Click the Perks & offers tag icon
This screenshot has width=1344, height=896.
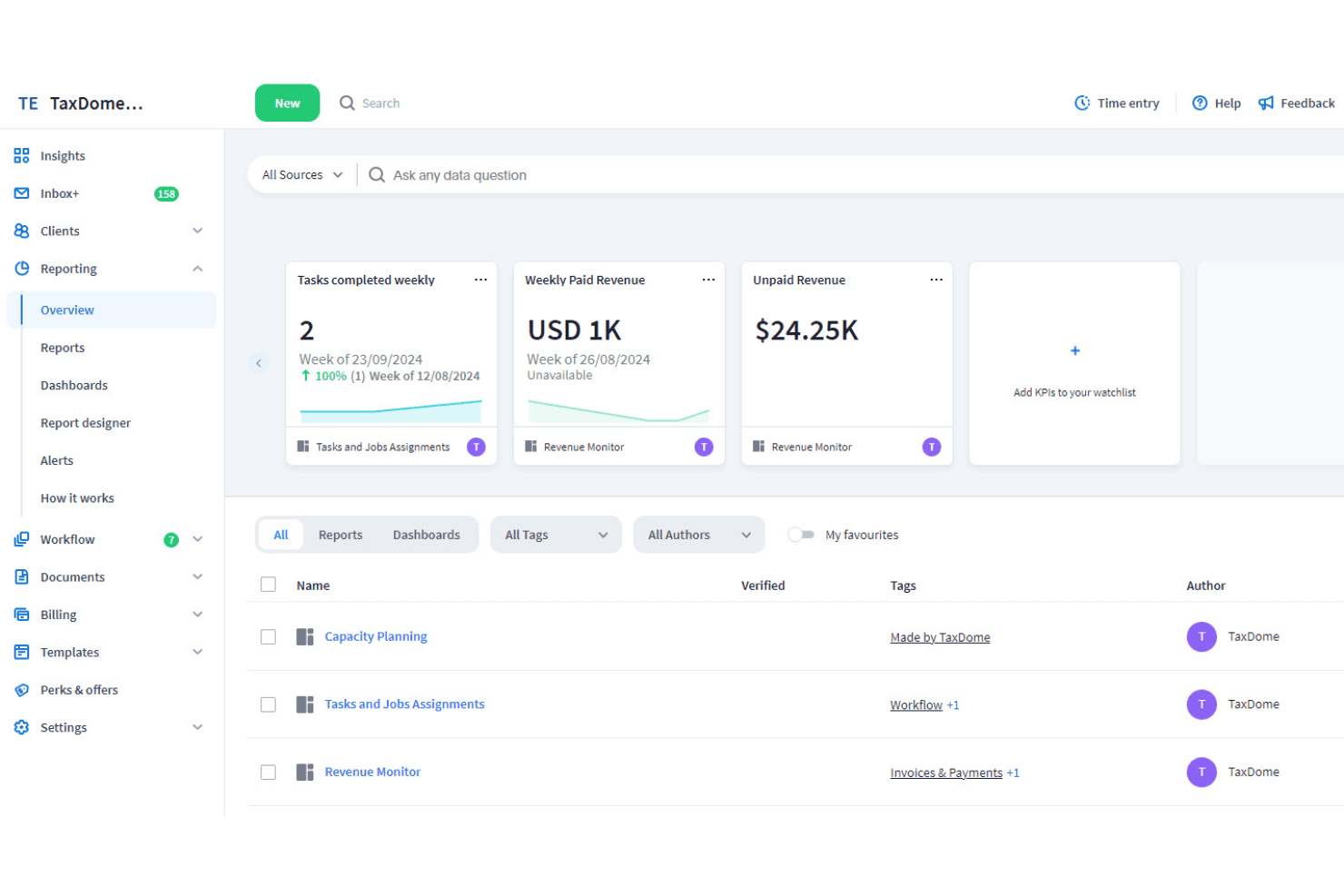click(x=22, y=690)
